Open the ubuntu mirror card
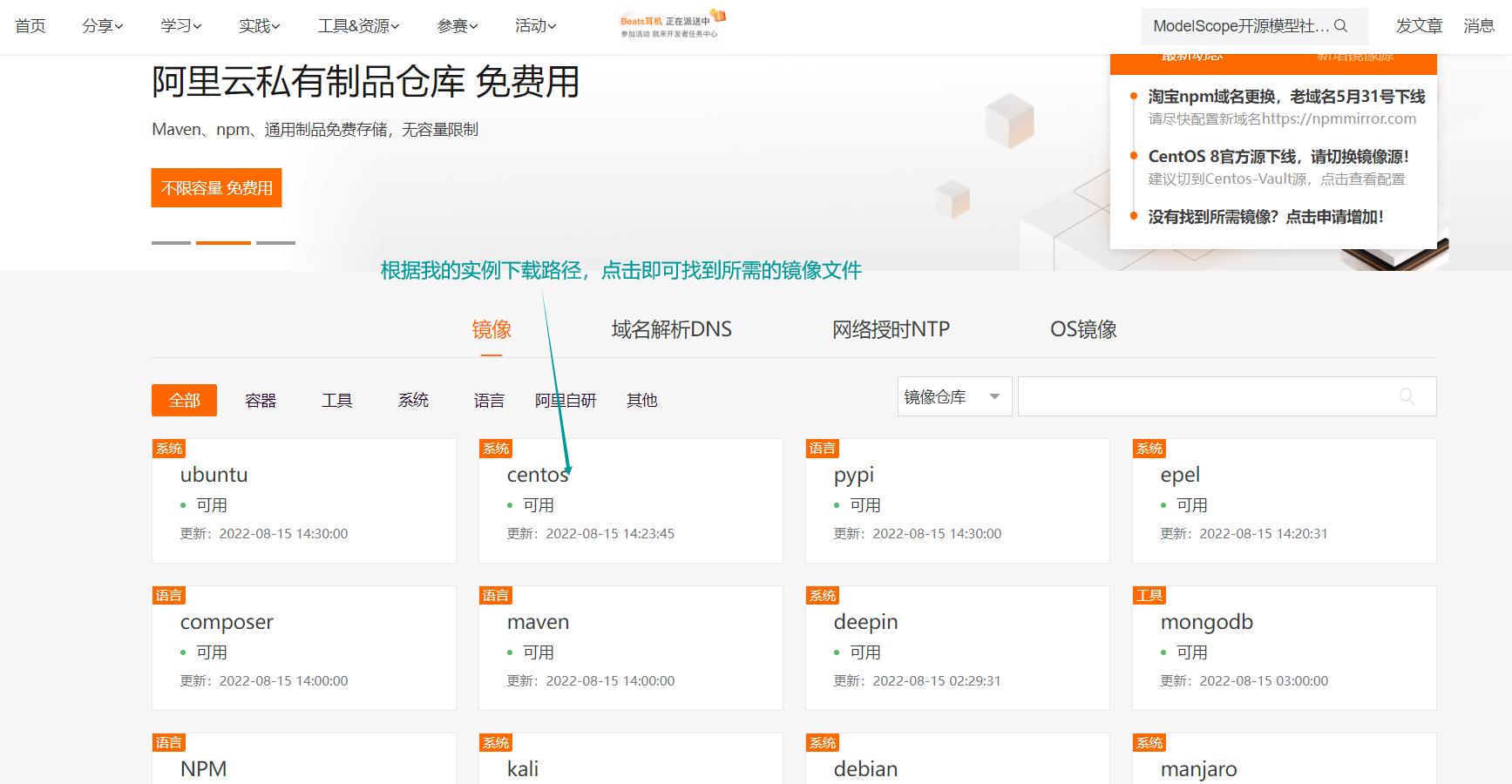The image size is (1512, 784). (304, 501)
